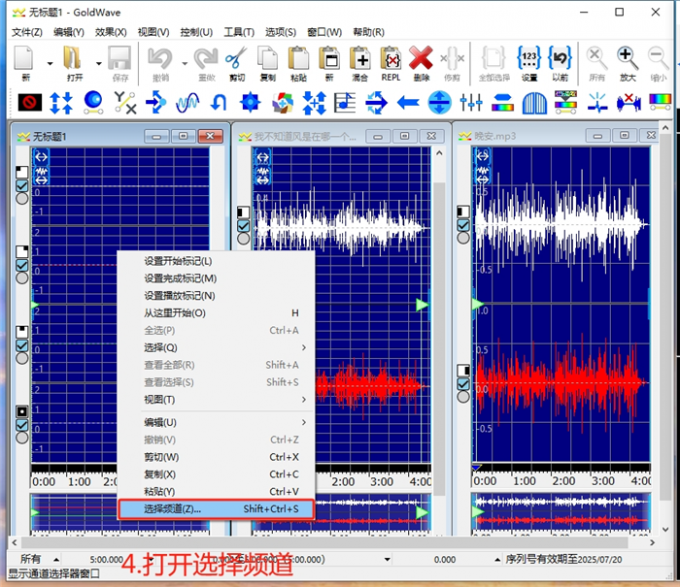The image size is (680, 587).
Task: Choose 设置开始标记(L) in context menu
Action: pyautogui.click(x=216, y=261)
